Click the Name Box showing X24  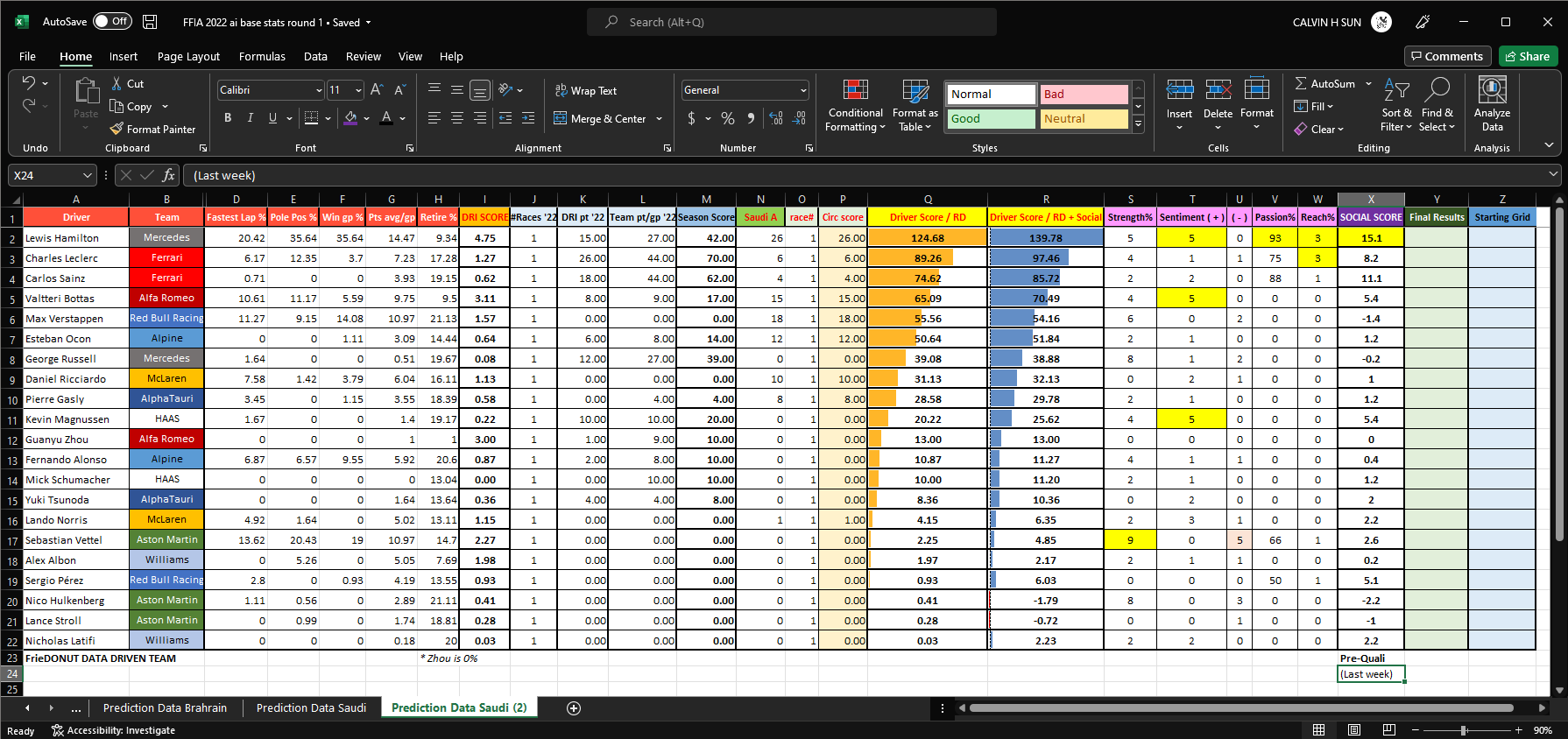click(x=52, y=175)
